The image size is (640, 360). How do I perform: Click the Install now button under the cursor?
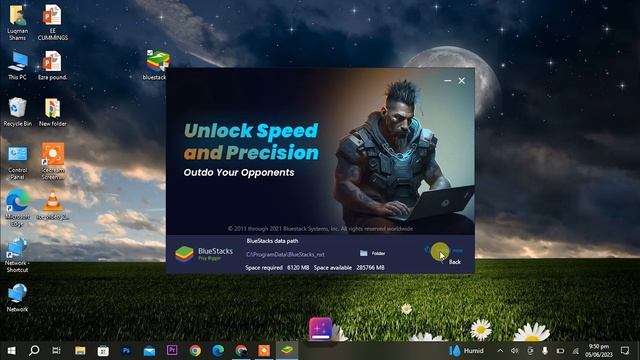443,250
